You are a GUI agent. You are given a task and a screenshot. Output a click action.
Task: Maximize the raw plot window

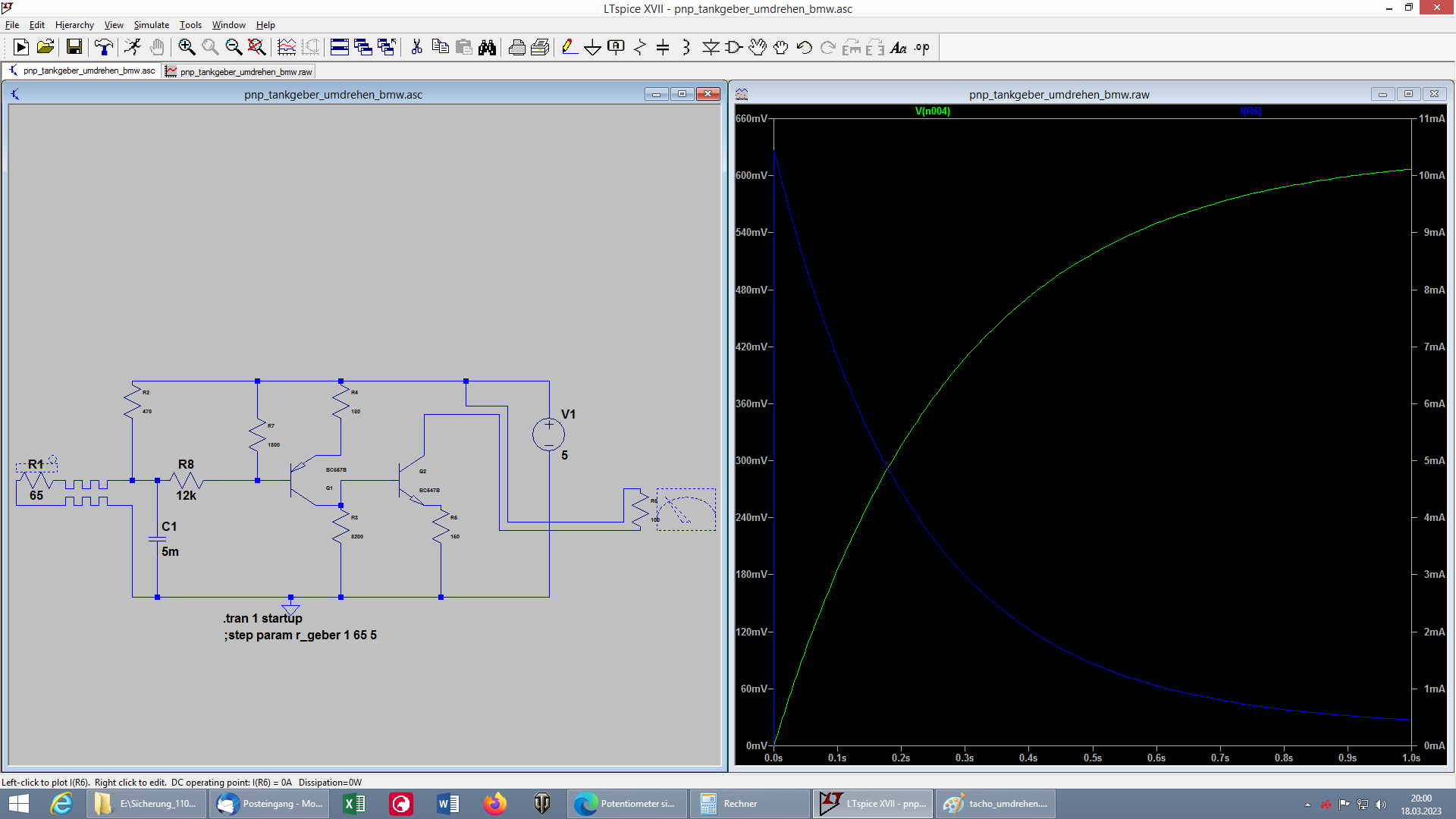pyautogui.click(x=1408, y=94)
